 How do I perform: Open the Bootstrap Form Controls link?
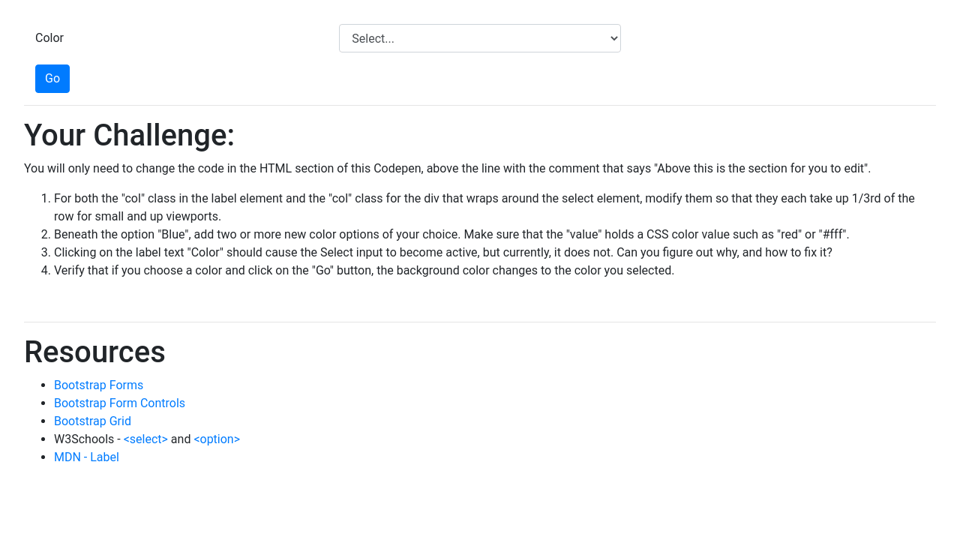click(x=119, y=403)
